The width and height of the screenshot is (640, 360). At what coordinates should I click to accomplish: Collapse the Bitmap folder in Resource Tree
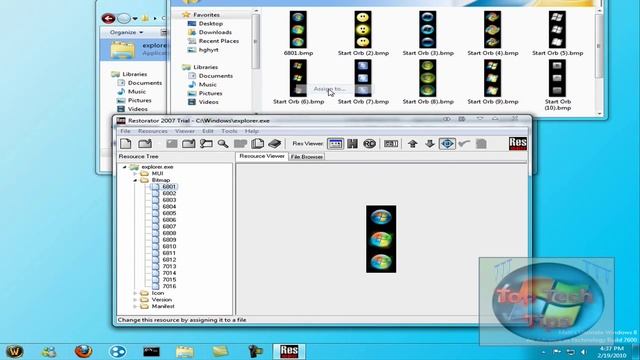click(135, 180)
